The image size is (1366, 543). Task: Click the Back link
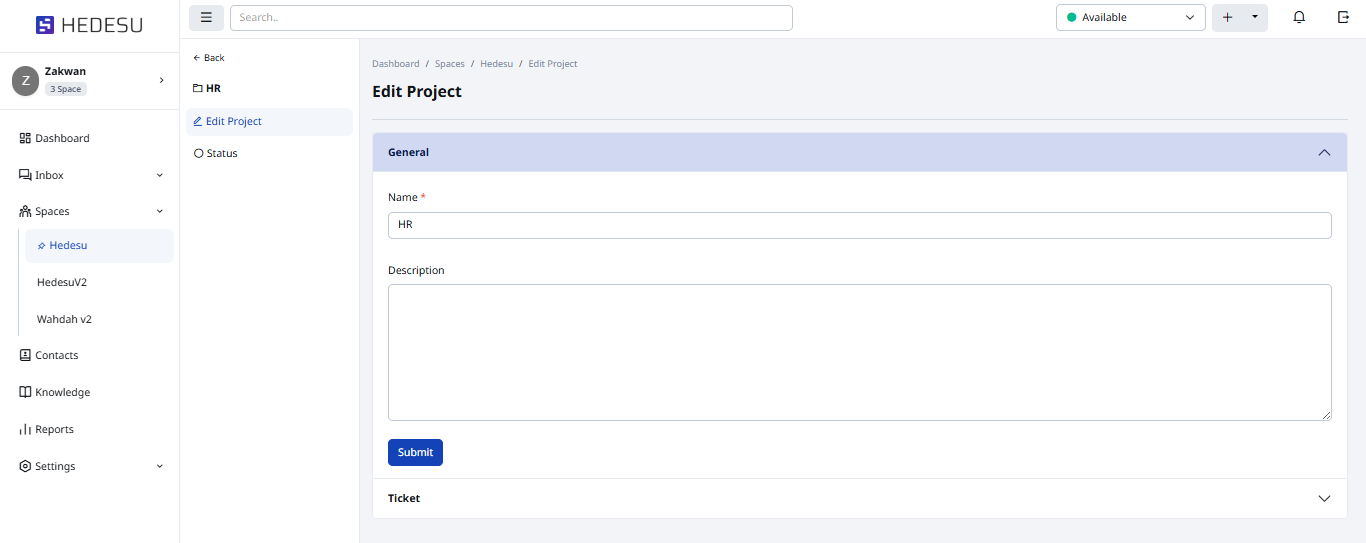[x=209, y=58]
